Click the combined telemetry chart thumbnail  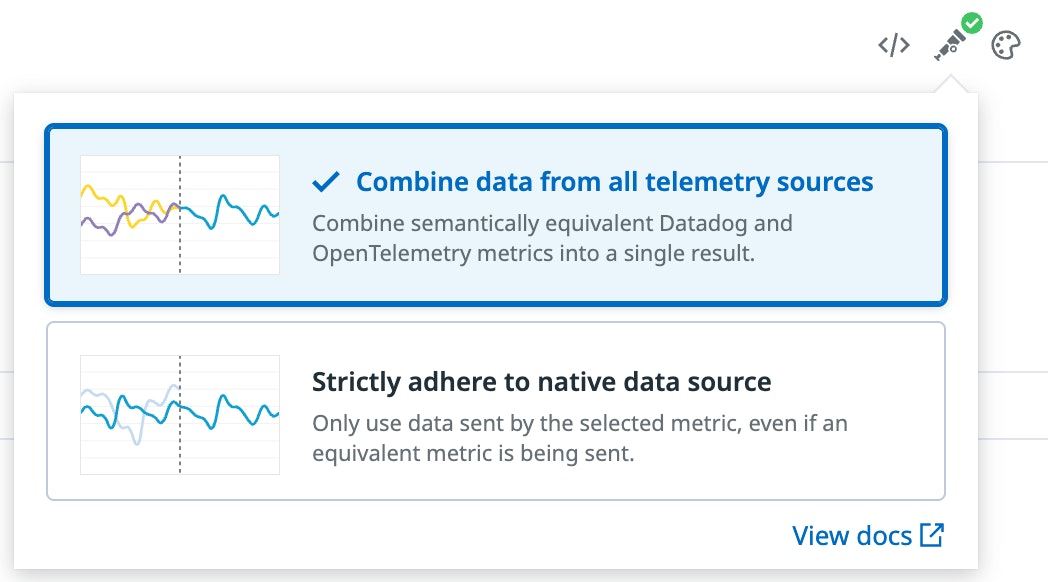click(x=180, y=214)
